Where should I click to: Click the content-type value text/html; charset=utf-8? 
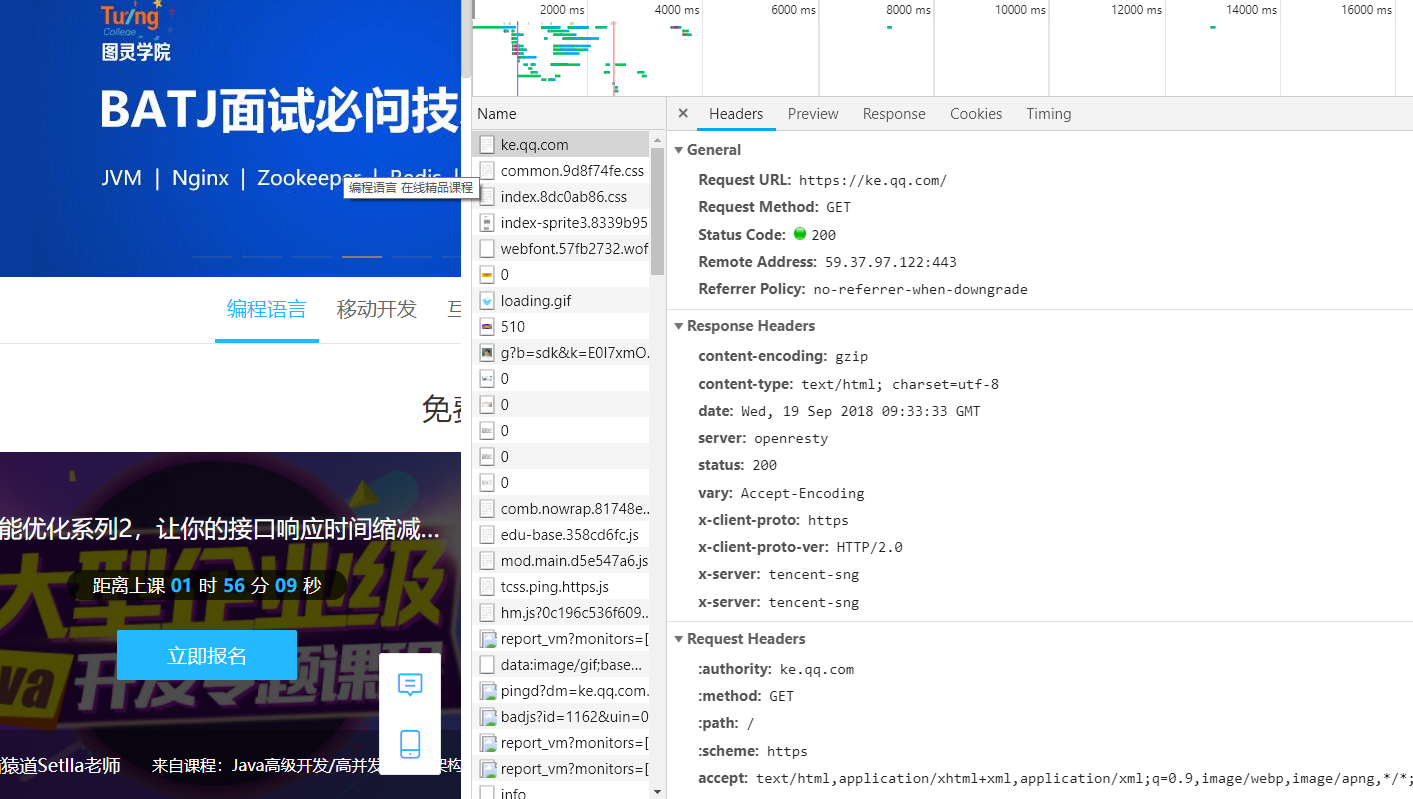(x=899, y=385)
